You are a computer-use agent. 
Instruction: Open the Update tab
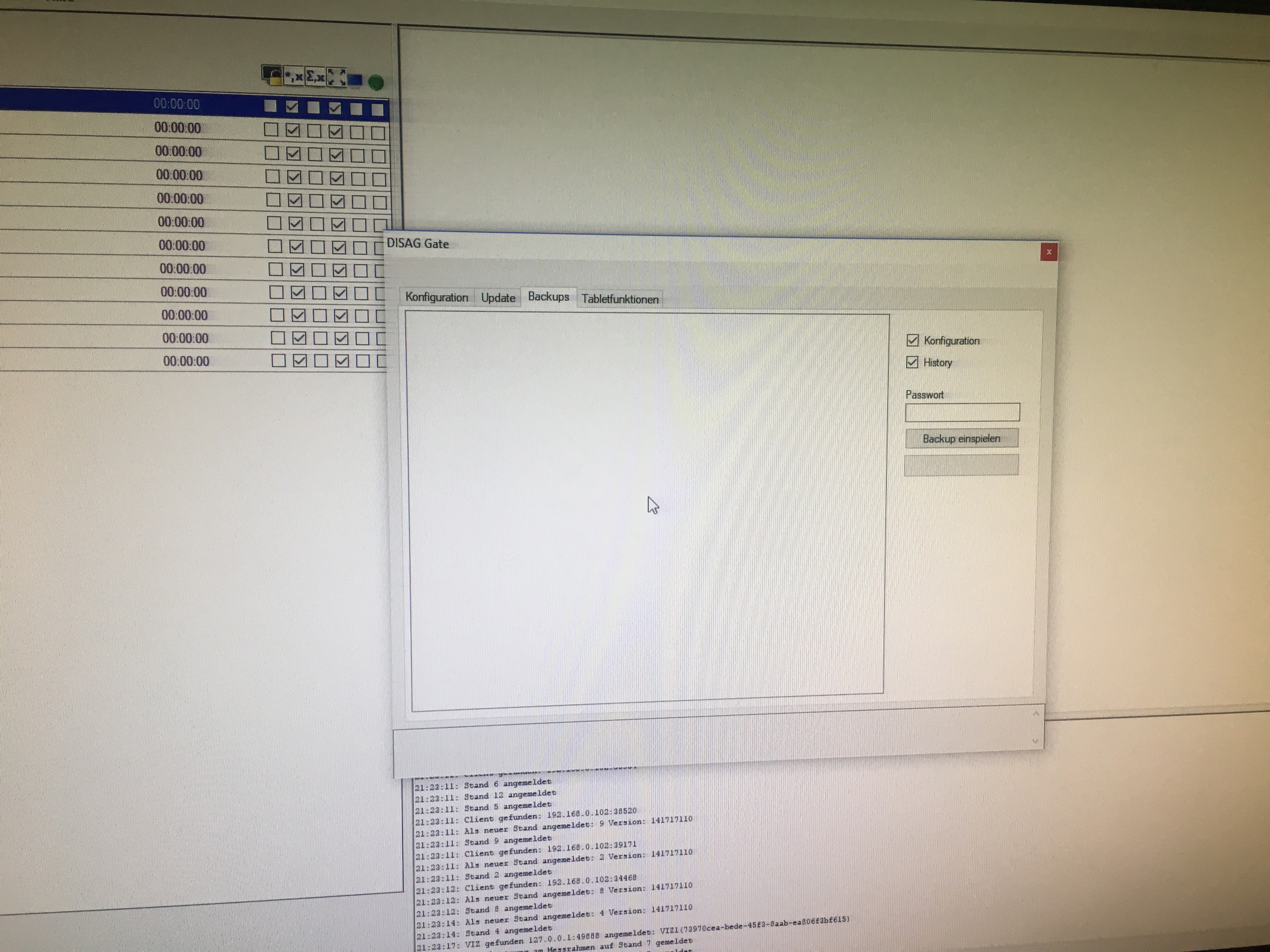(x=498, y=298)
